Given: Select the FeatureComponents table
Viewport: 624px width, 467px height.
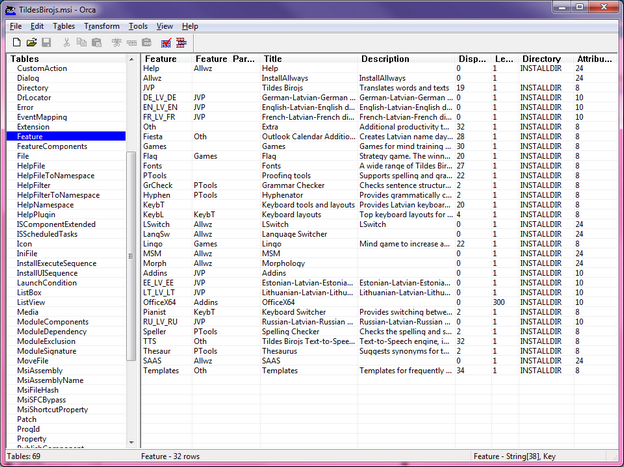Looking at the screenshot, I should tap(52, 146).
